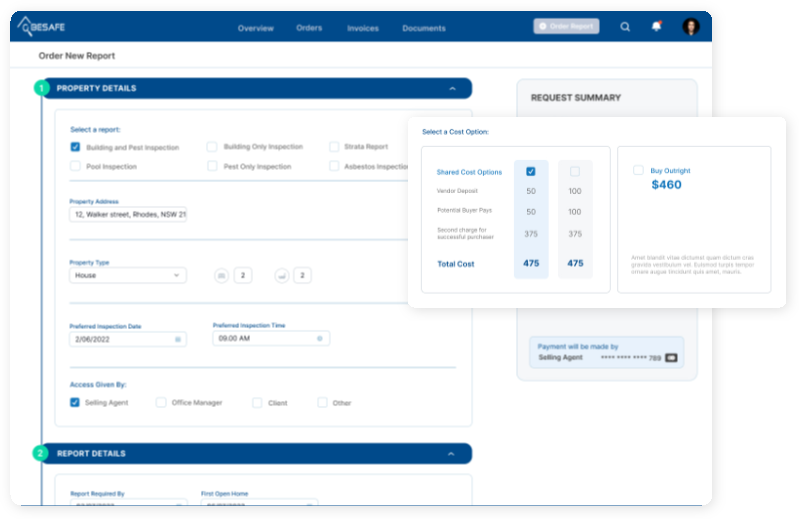Collapse the Report Details section
Image resolution: width=799 pixels, height=519 pixels.
pos(452,454)
